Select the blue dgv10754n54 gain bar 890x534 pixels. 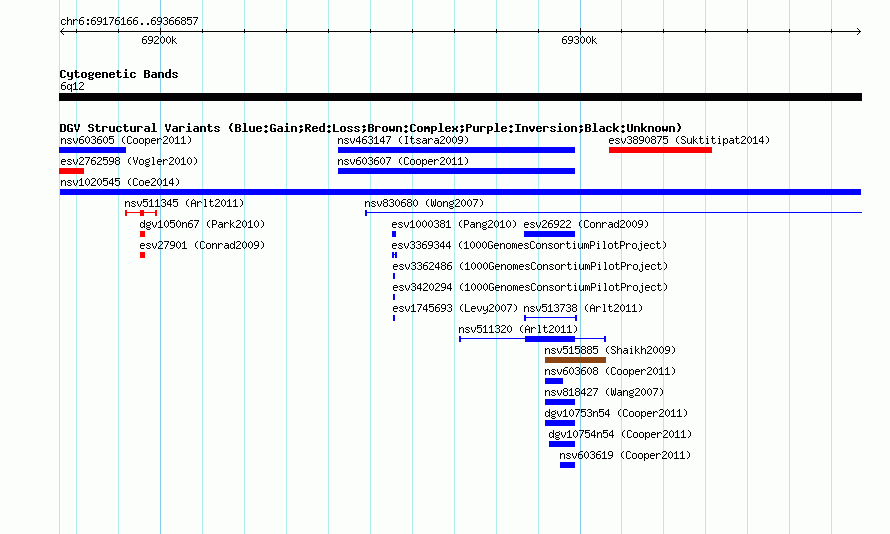coord(562,444)
